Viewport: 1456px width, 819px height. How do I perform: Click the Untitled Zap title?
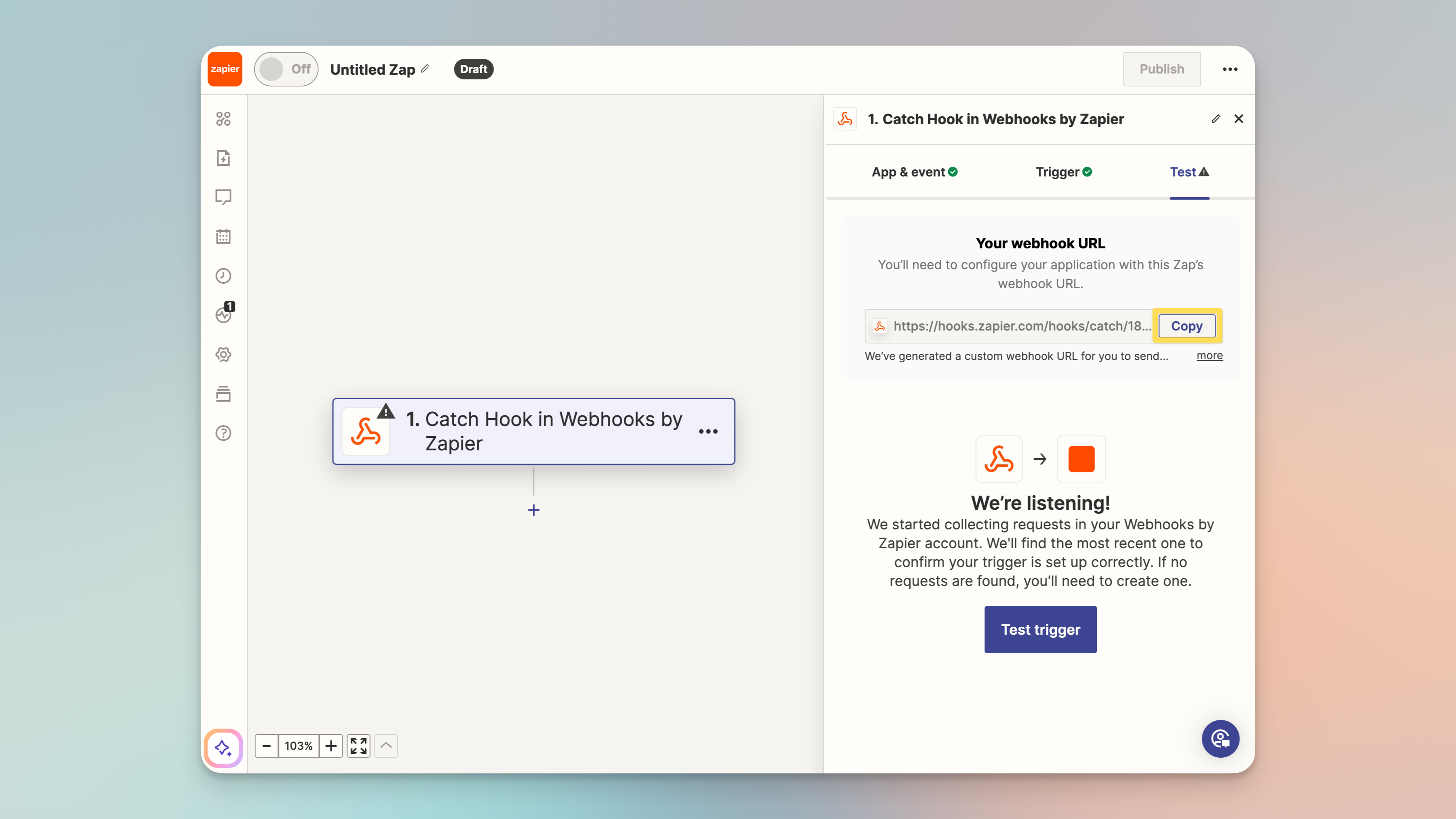pos(373,70)
